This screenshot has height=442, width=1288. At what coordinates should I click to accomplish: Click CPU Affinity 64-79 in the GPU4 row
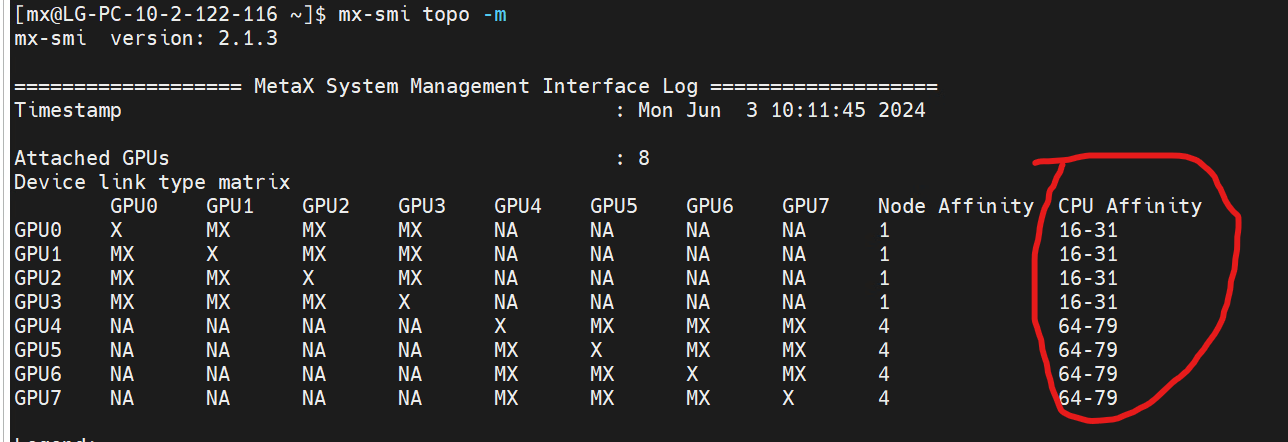pyautogui.click(x=1088, y=326)
